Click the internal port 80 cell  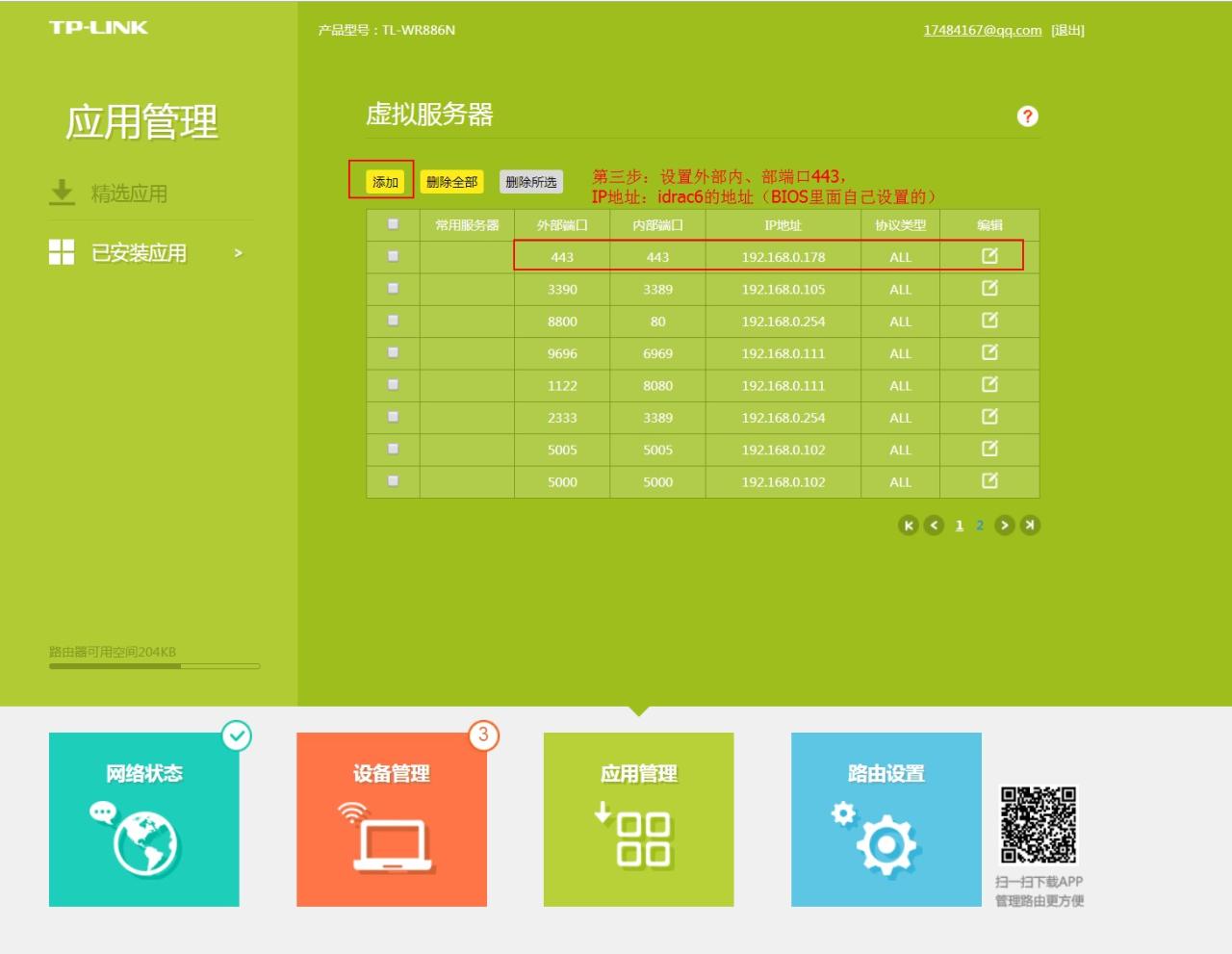(658, 322)
